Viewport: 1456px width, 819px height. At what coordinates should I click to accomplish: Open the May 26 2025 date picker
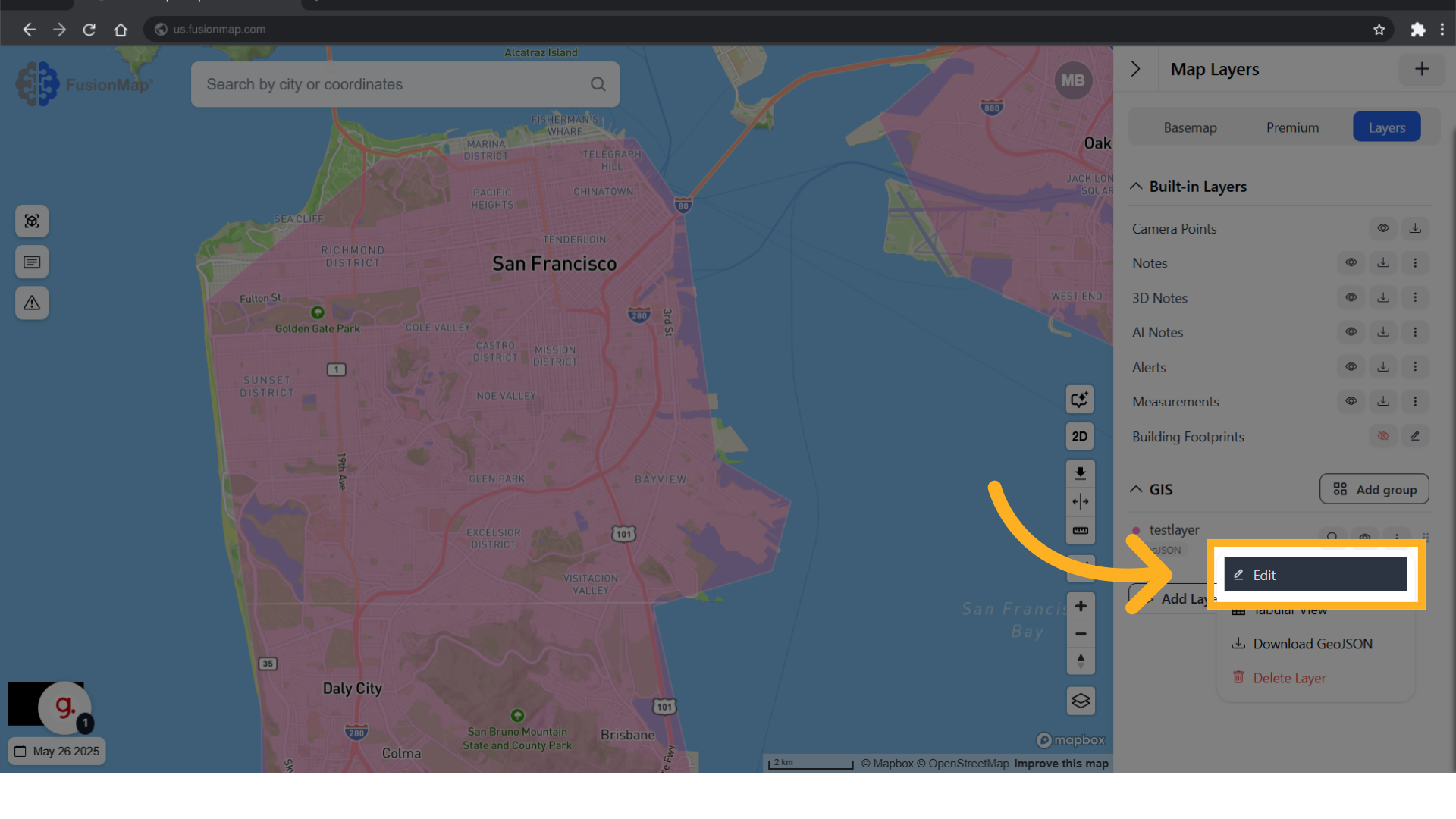(57, 752)
